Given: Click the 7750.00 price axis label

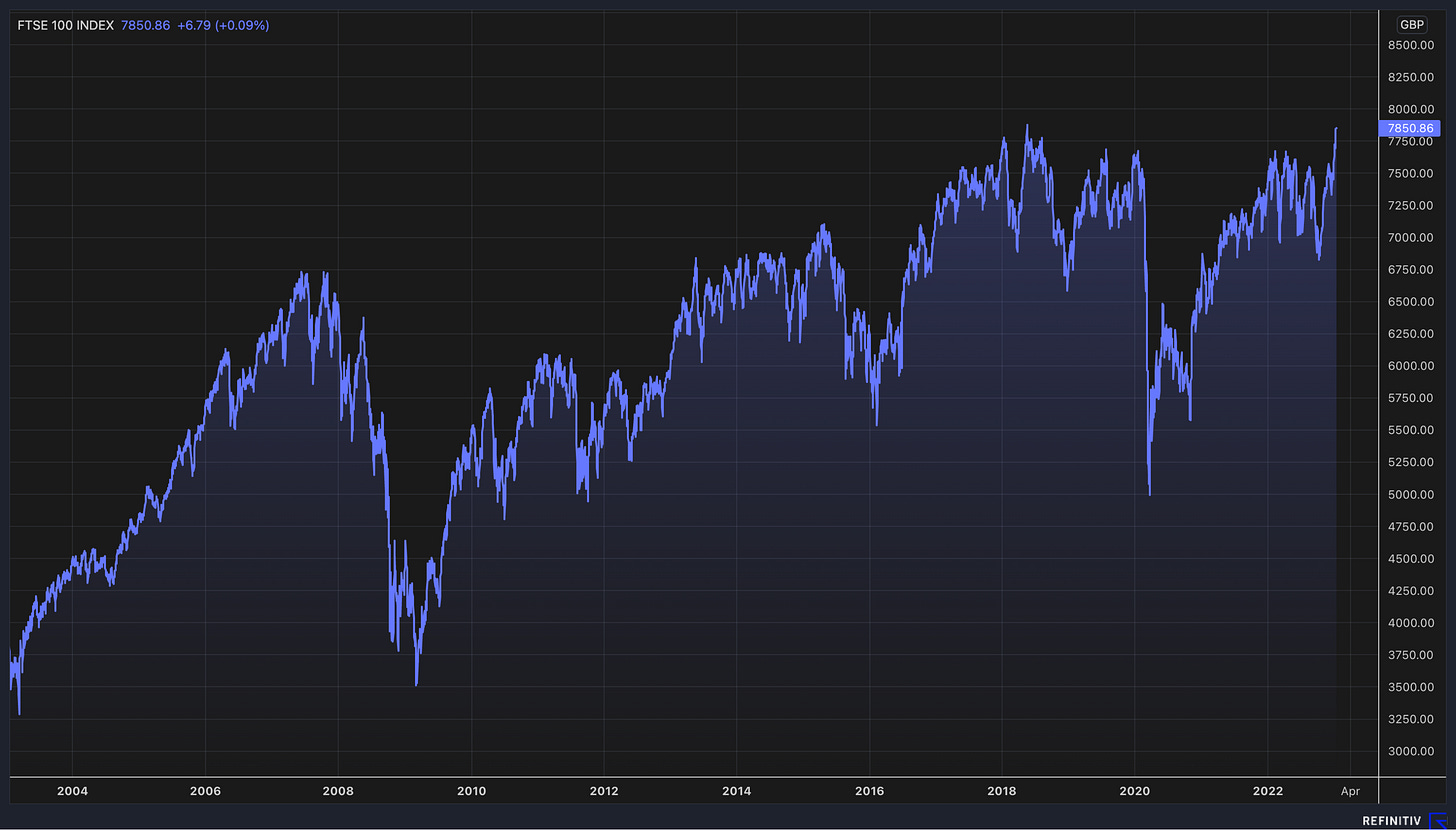Looking at the screenshot, I should pos(1411,142).
